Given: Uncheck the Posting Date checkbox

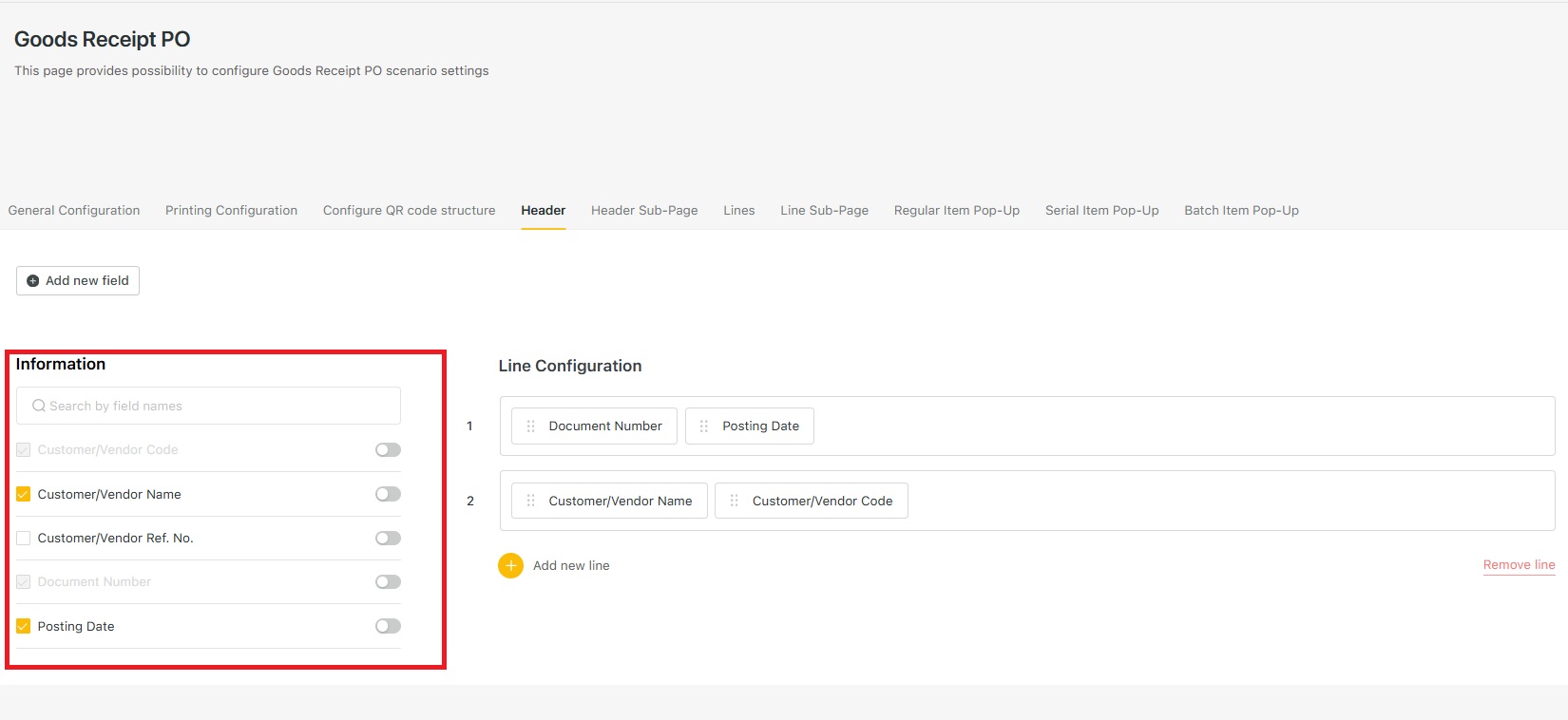Looking at the screenshot, I should point(24,626).
